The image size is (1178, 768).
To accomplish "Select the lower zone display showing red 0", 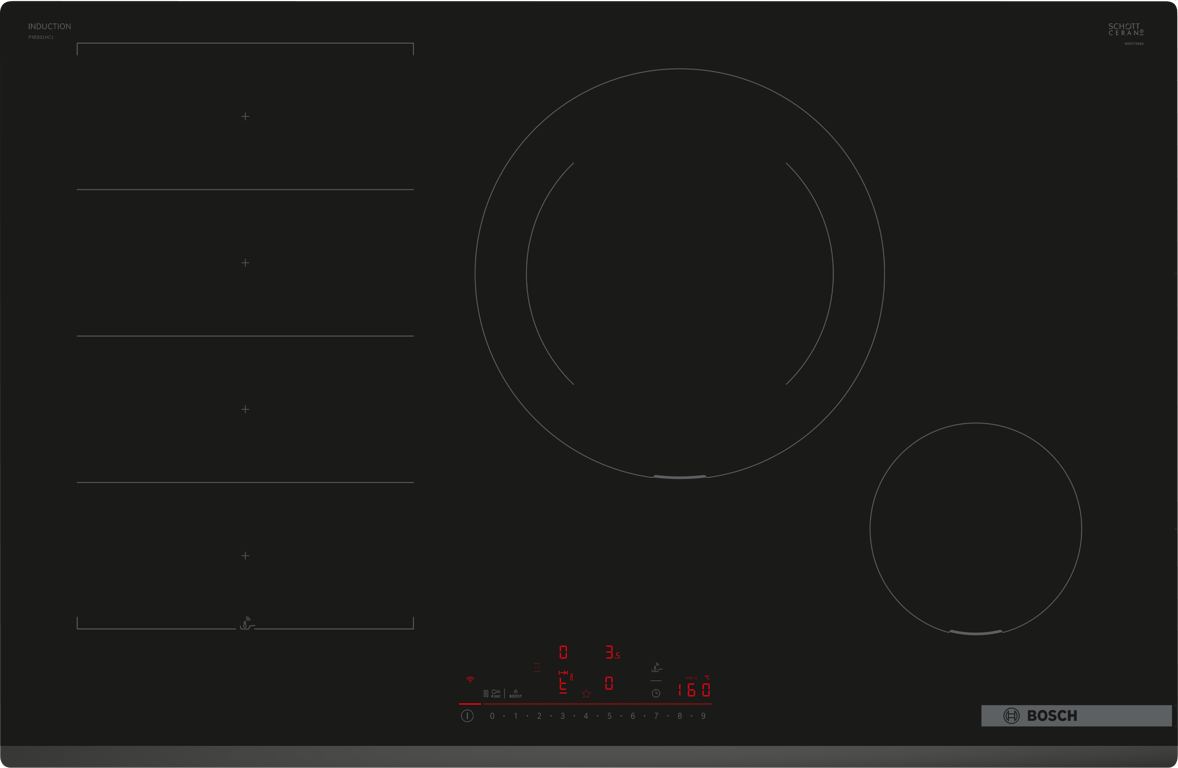I will click(609, 683).
